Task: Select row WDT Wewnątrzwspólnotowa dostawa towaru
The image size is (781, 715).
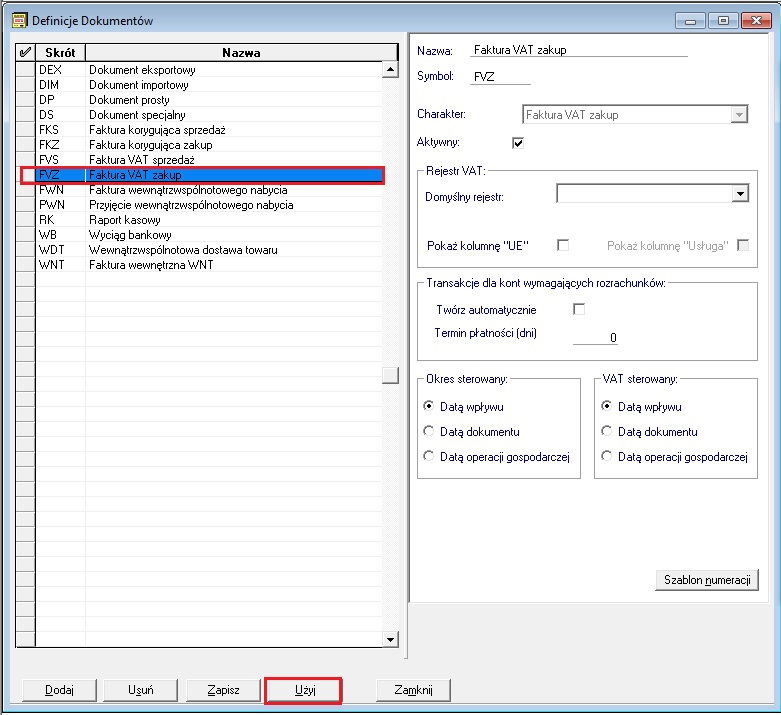Action: click(x=209, y=250)
